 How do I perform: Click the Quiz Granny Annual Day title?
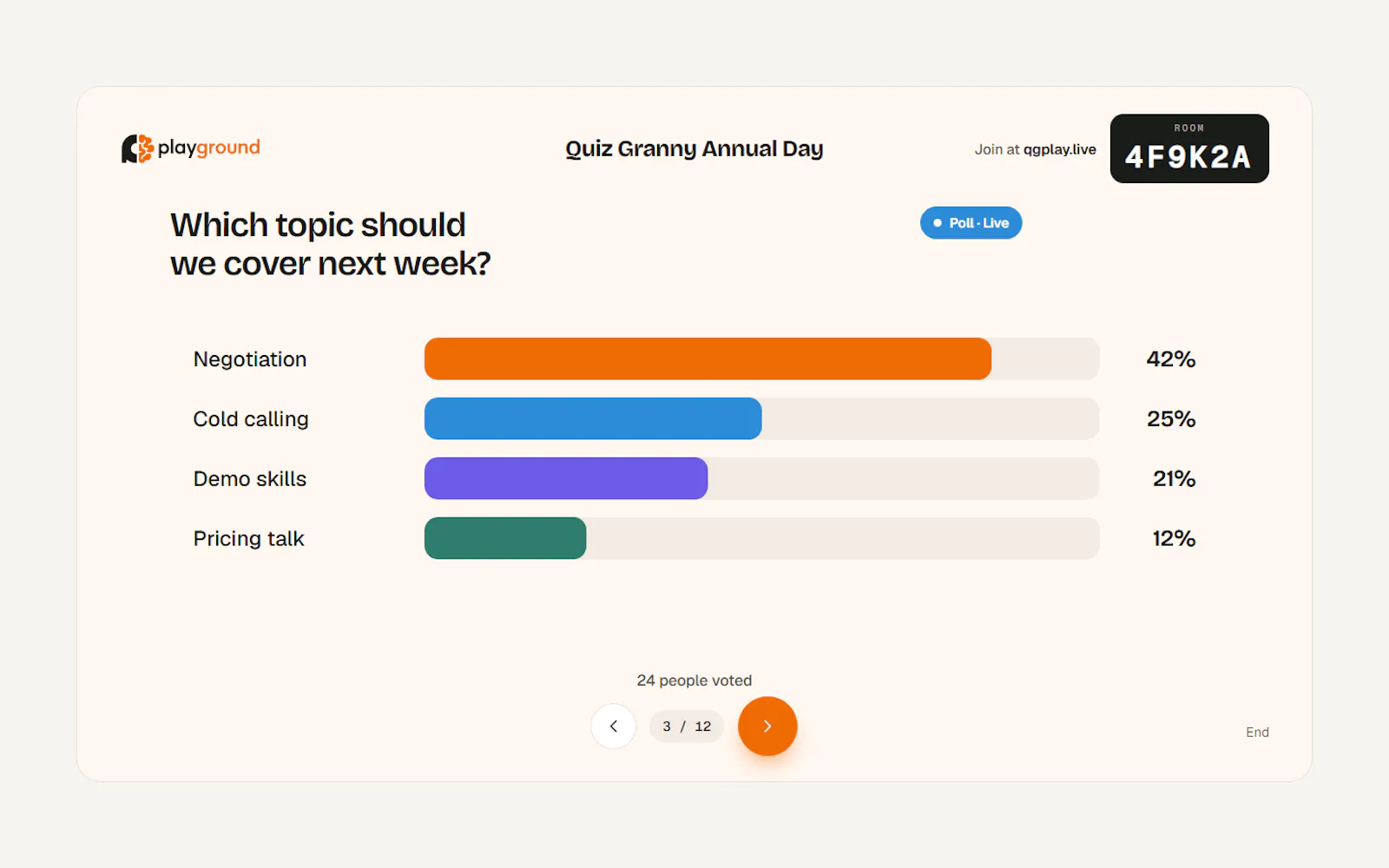694,148
